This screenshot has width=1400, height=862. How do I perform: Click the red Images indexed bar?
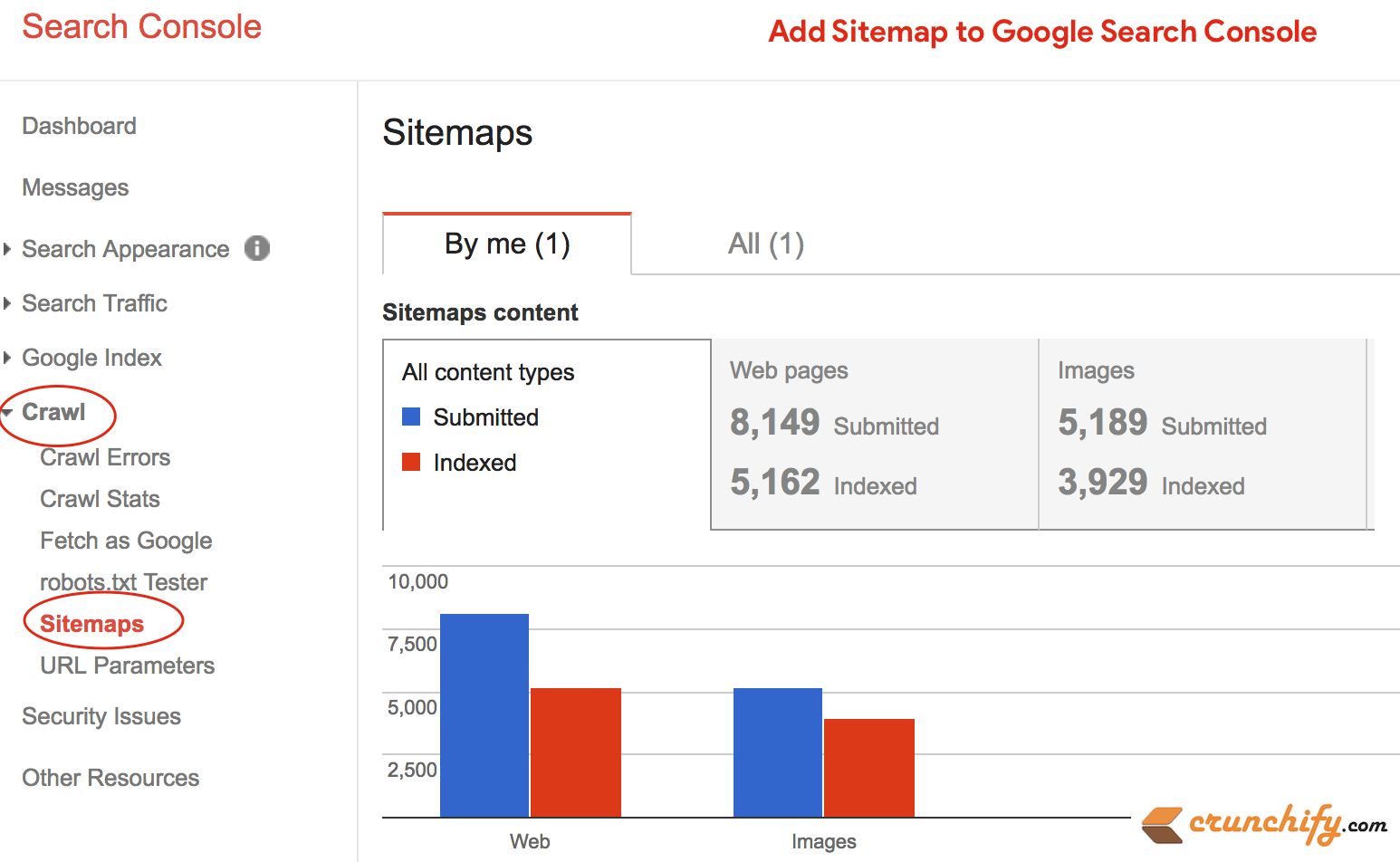click(x=869, y=768)
